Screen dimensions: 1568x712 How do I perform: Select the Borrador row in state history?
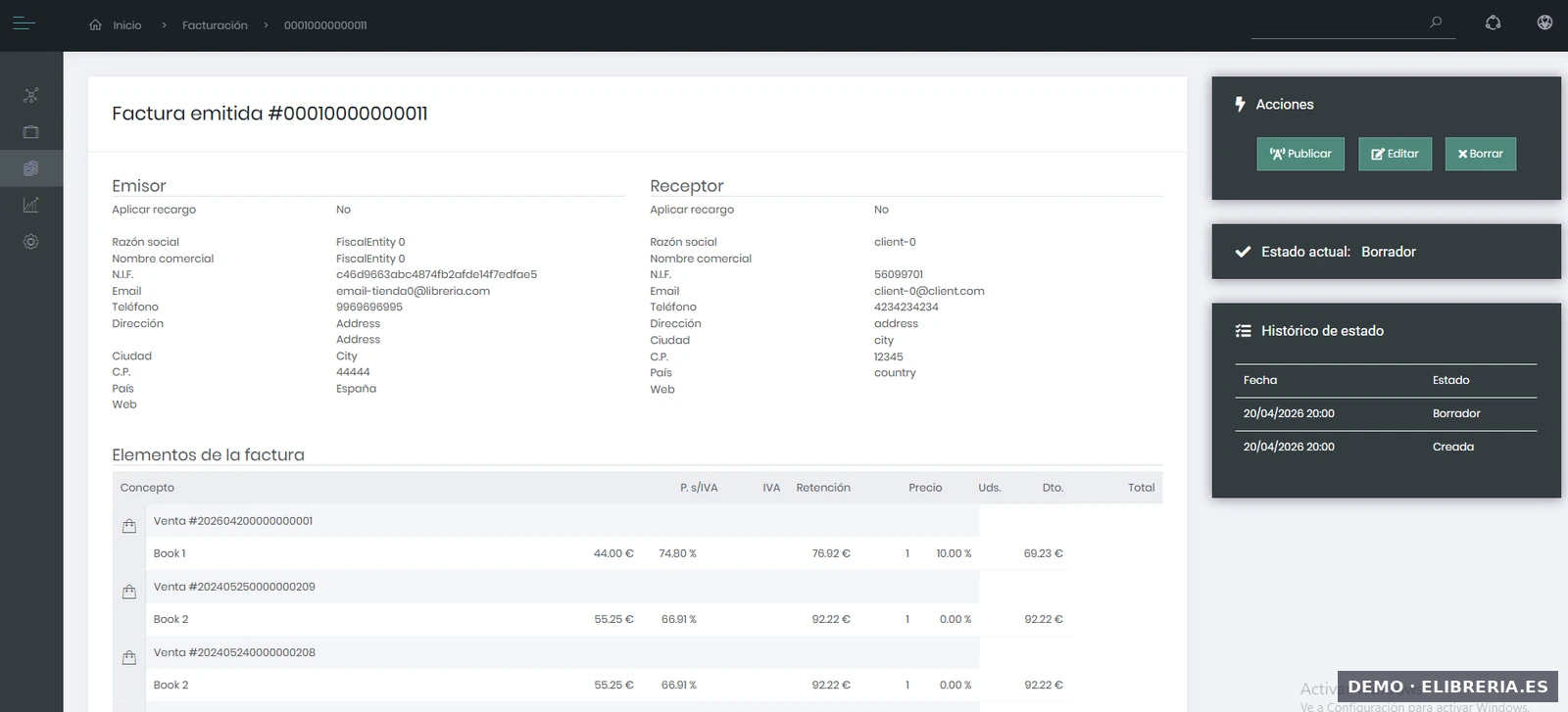click(1385, 413)
